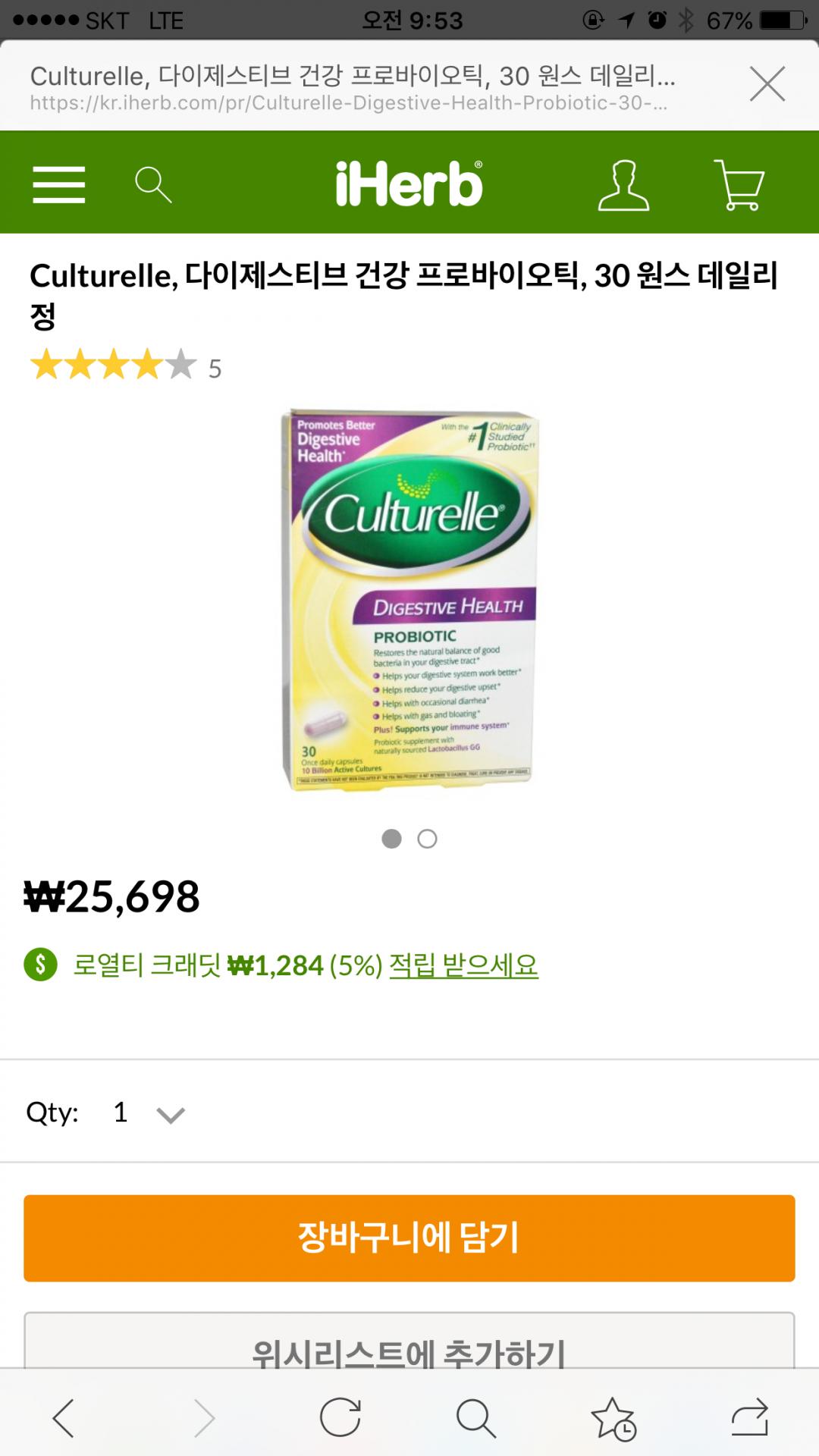819x1456 pixels.
Task: Reload the page with refresh icon
Action: [340, 1417]
